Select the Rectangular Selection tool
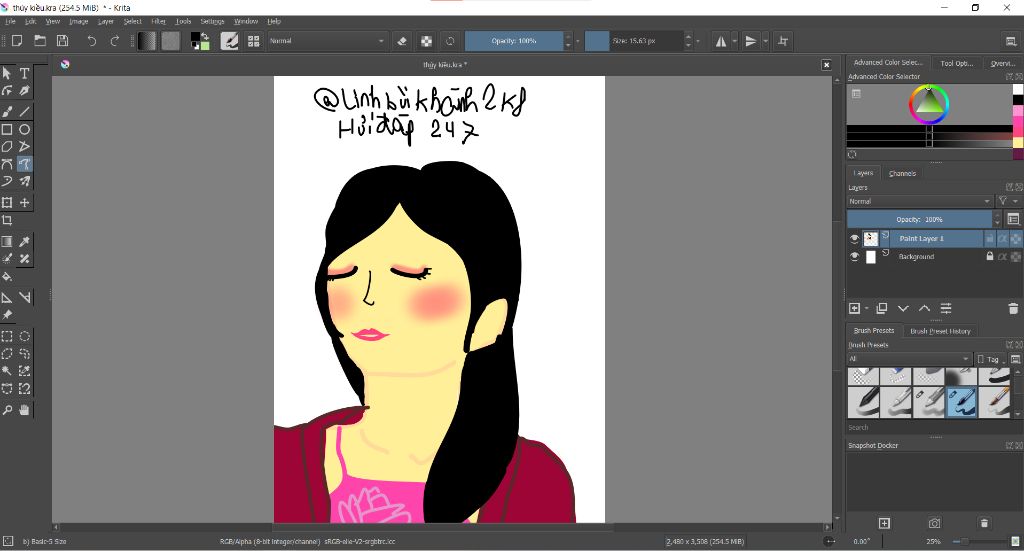Screen dimensions: 1024x551 [7, 336]
